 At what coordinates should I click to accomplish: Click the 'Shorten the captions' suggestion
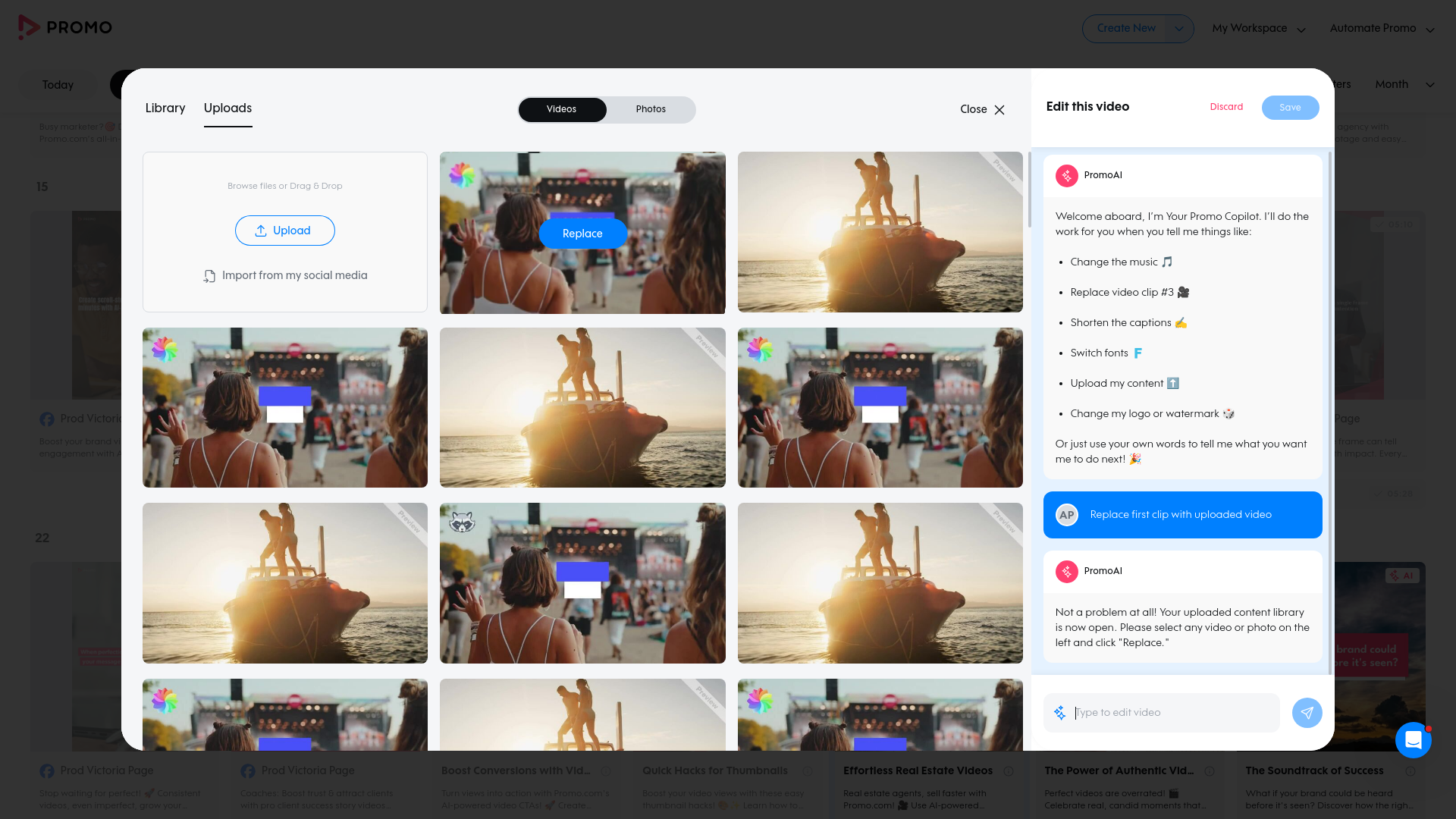[x=1128, y=323]
